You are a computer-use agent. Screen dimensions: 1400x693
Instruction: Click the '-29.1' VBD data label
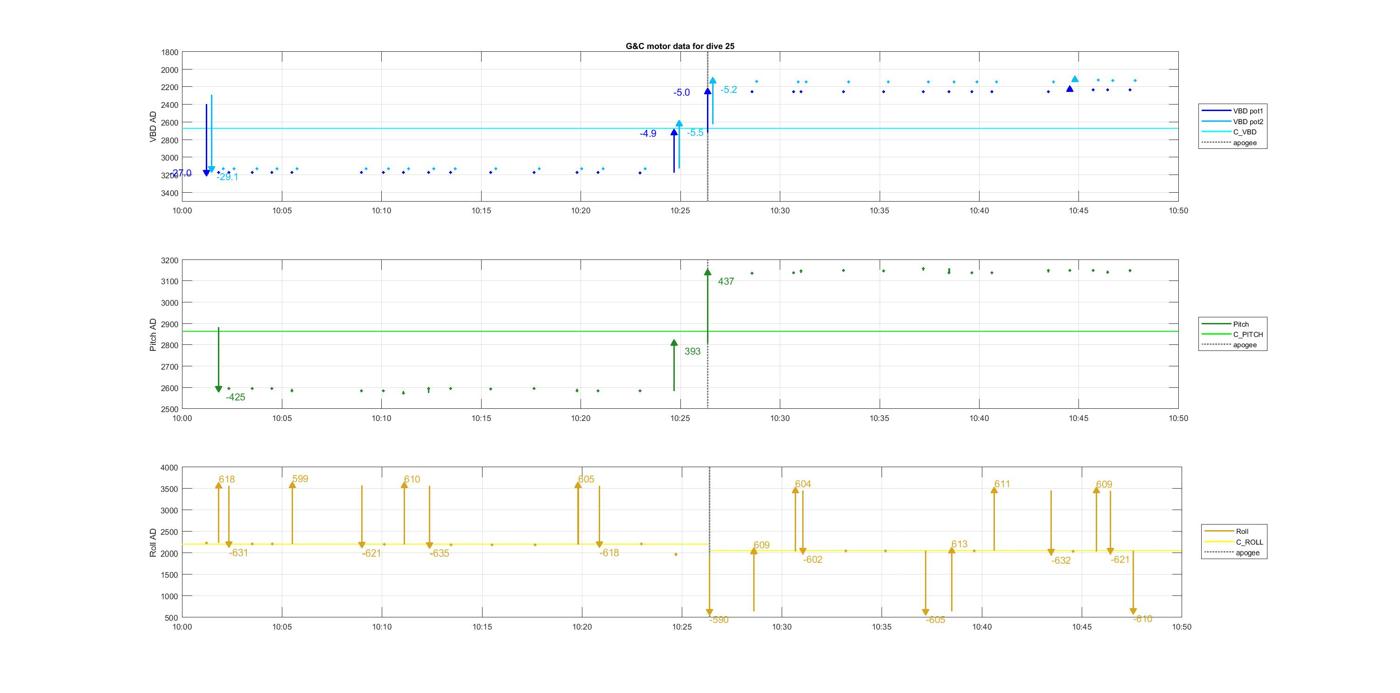tap(227, 177)
